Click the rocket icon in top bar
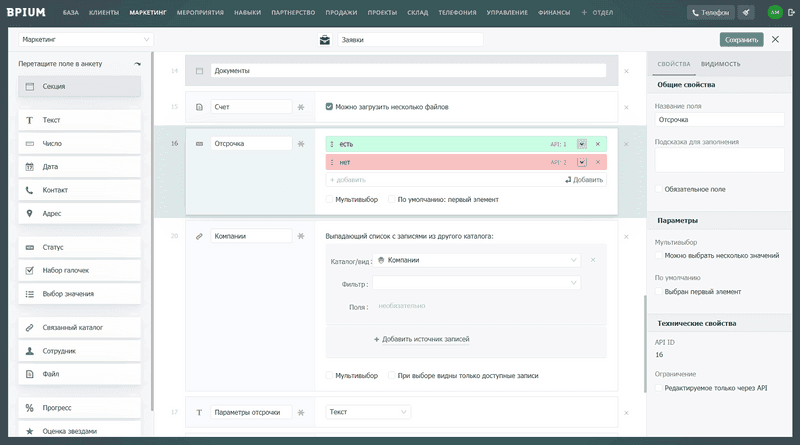The image size is (800, 445). (746, 12)
